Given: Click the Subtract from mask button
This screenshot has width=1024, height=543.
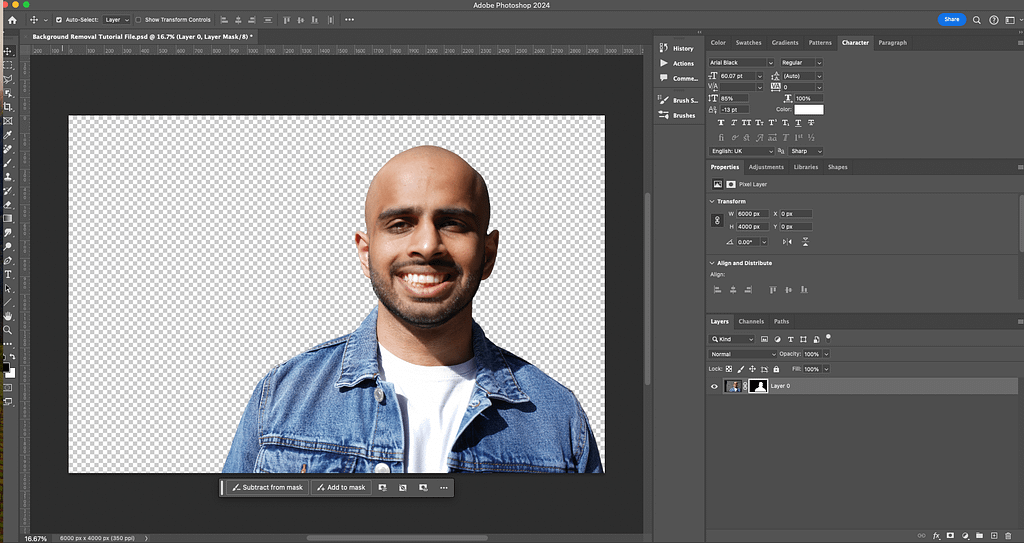Looking at the screenshot, I should pos(266,488).
